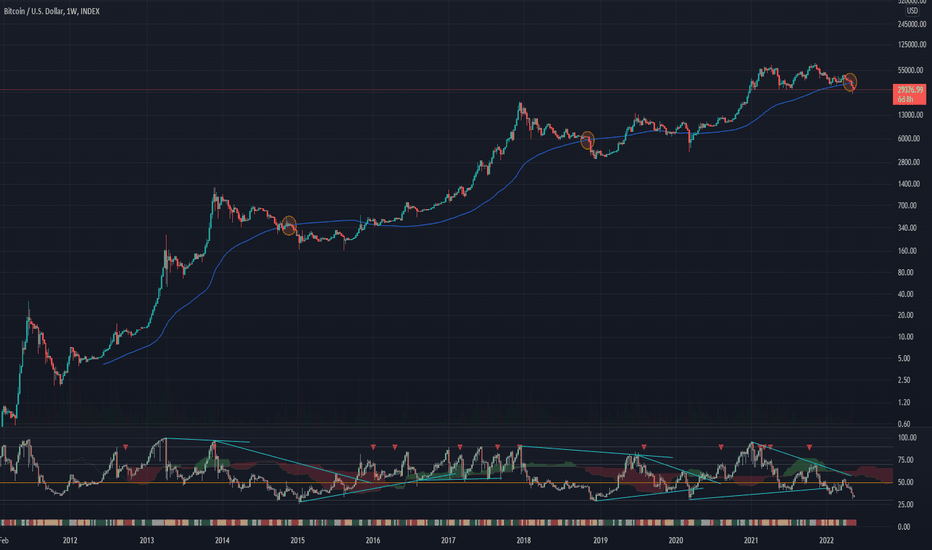Screen dimensions: 932x550
Task: Click the 1.20 price axis label
Action: tap(904, 403)
